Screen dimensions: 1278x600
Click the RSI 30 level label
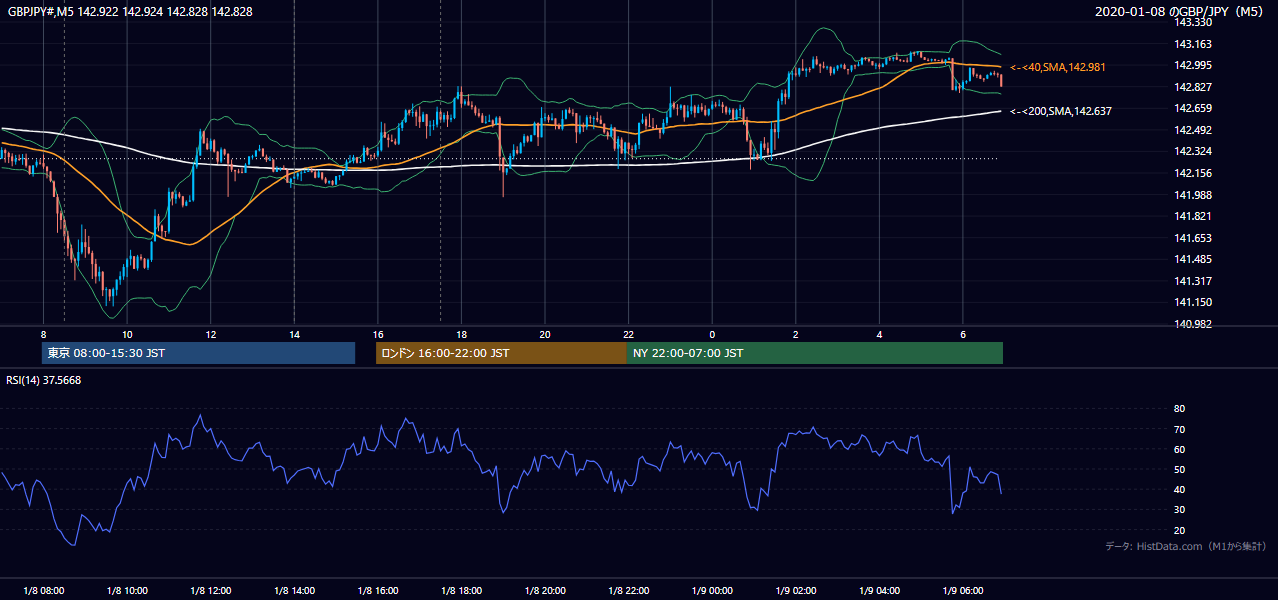coord(1179,510)
